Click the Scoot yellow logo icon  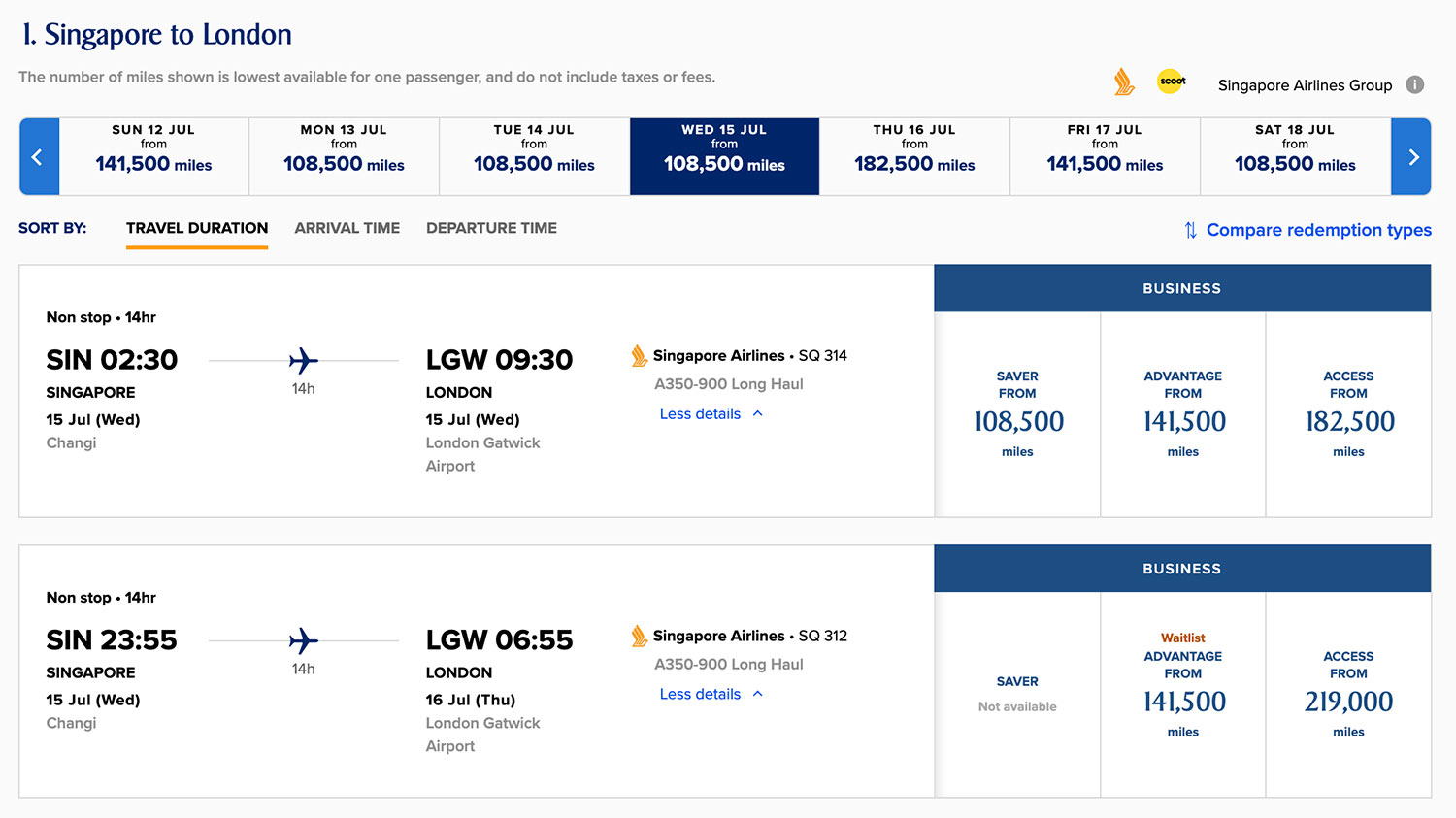coord(1172,82)
